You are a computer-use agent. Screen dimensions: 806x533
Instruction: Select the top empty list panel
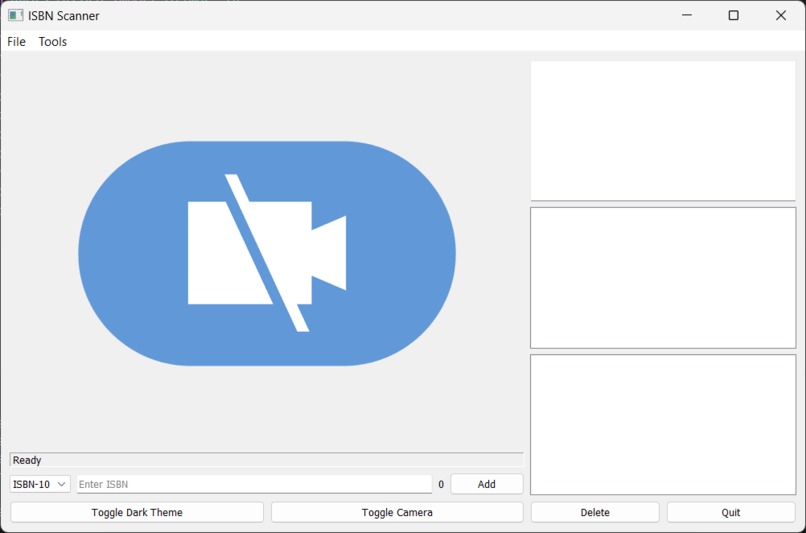coord(663,131)
